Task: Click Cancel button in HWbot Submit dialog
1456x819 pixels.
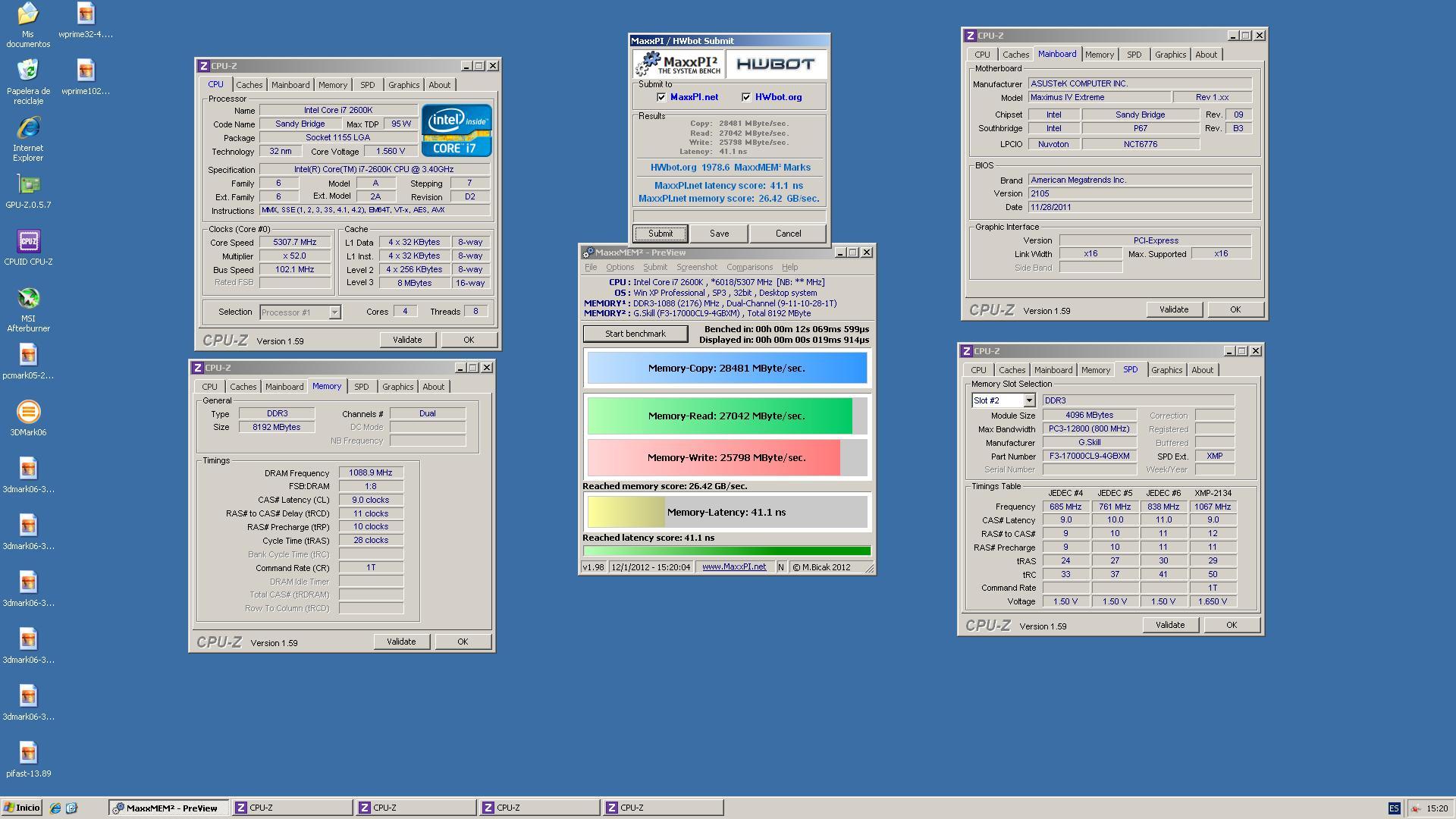Action: pyautogui.click(x=788, y=234)
